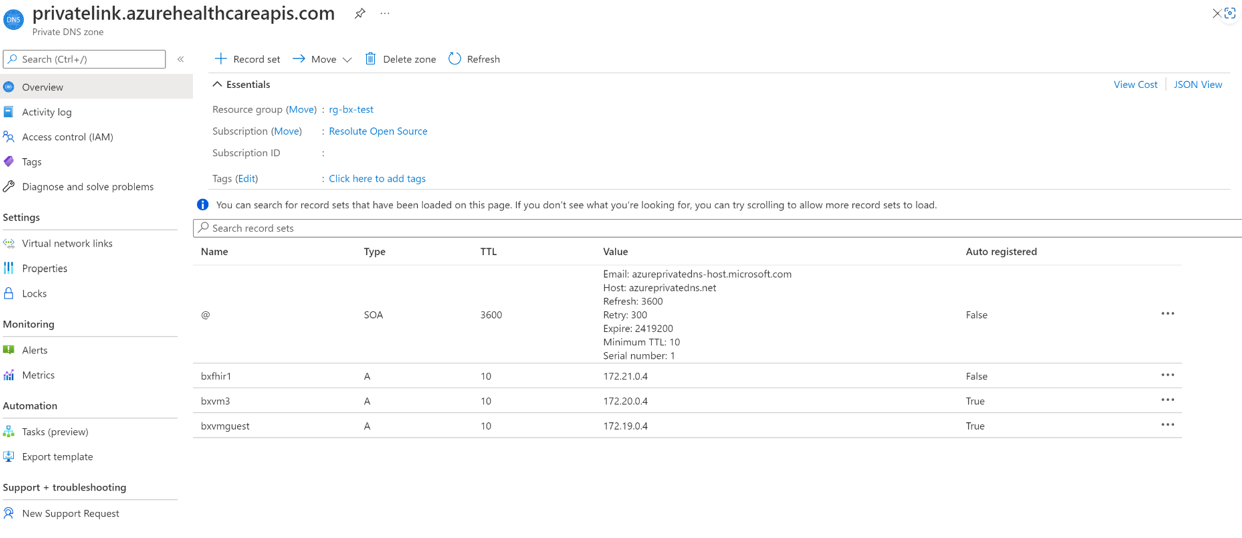Click here to add tags link
This screenshot has height=538, width=1242.
tap(377, 179)
